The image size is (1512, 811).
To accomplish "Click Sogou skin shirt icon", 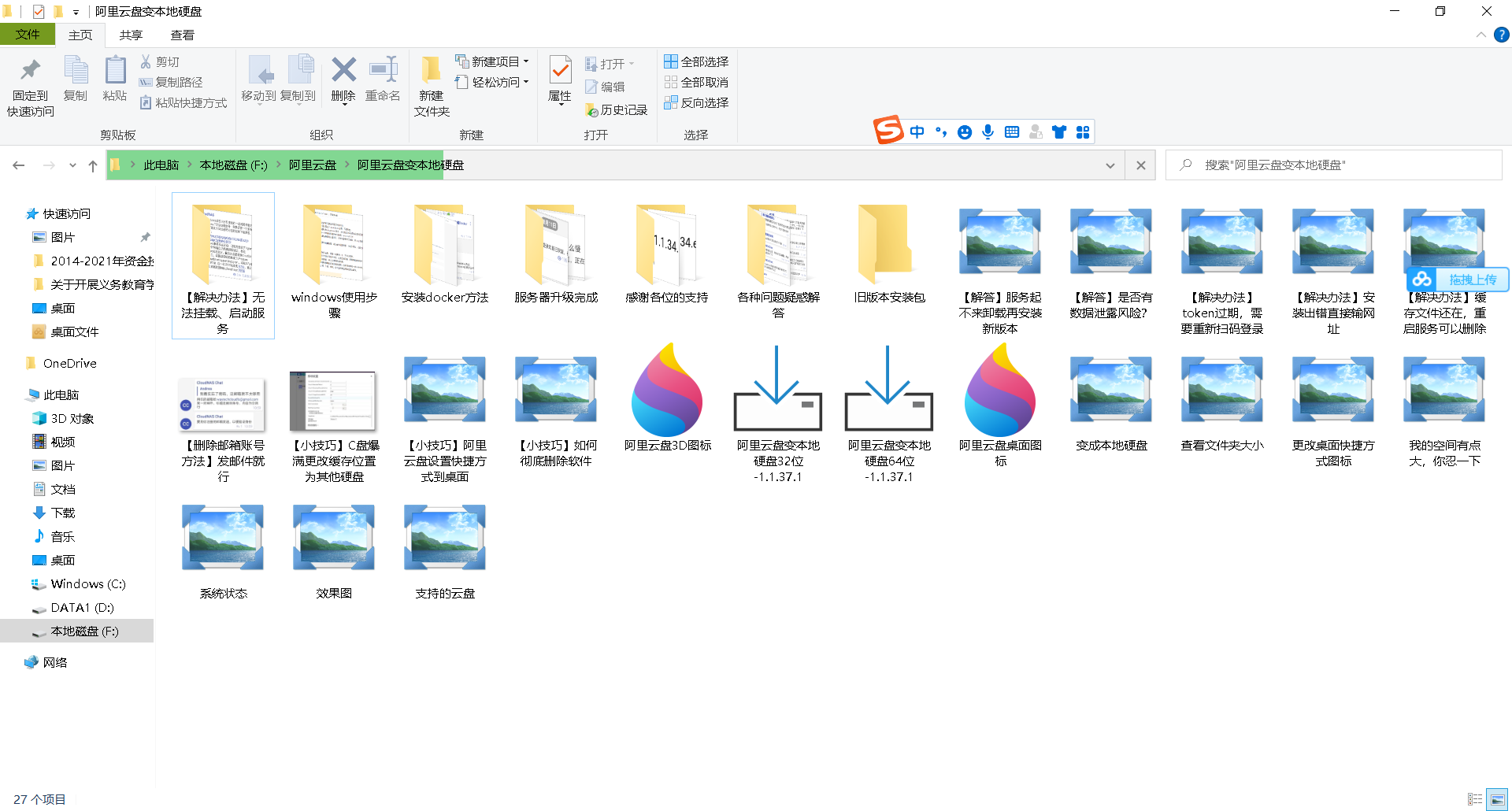I will click(1059, 132).
